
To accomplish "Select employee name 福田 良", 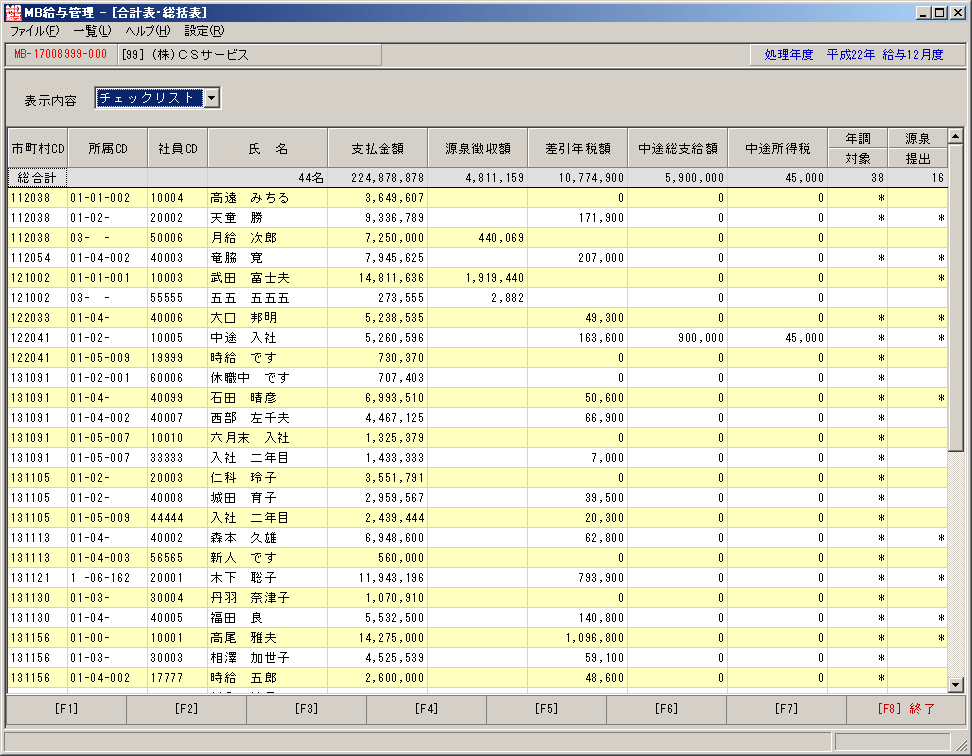I will pyautogui.click(x=236, y=618).
